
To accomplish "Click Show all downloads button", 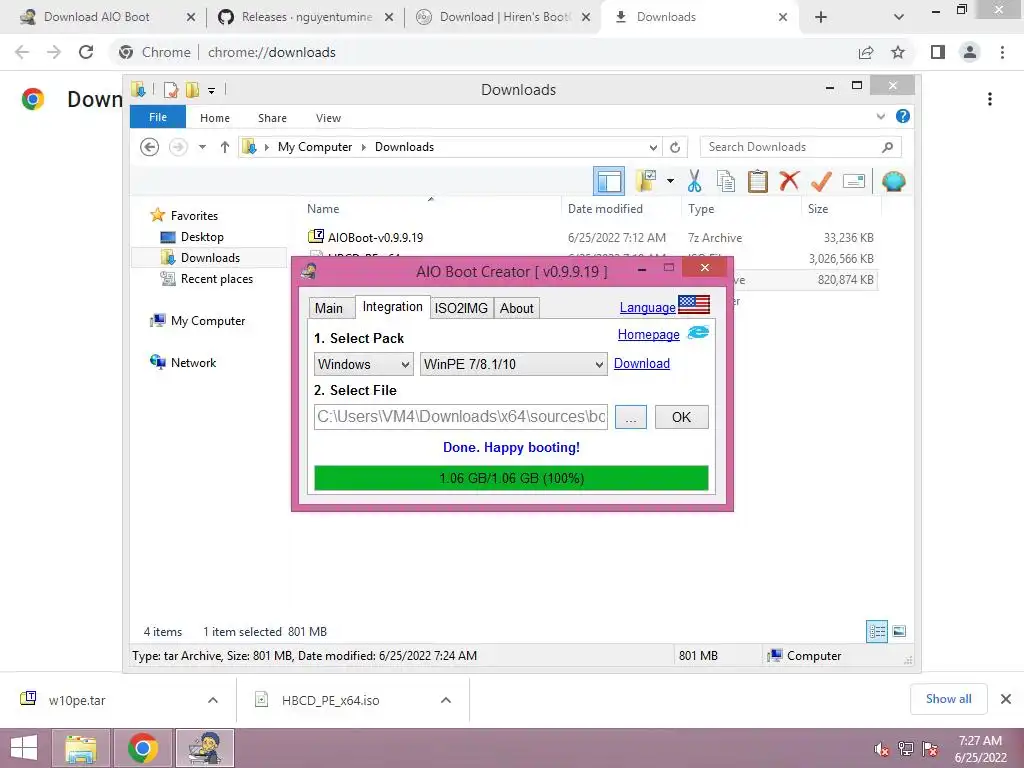I will pyautogui.click(x=948, y=699).
